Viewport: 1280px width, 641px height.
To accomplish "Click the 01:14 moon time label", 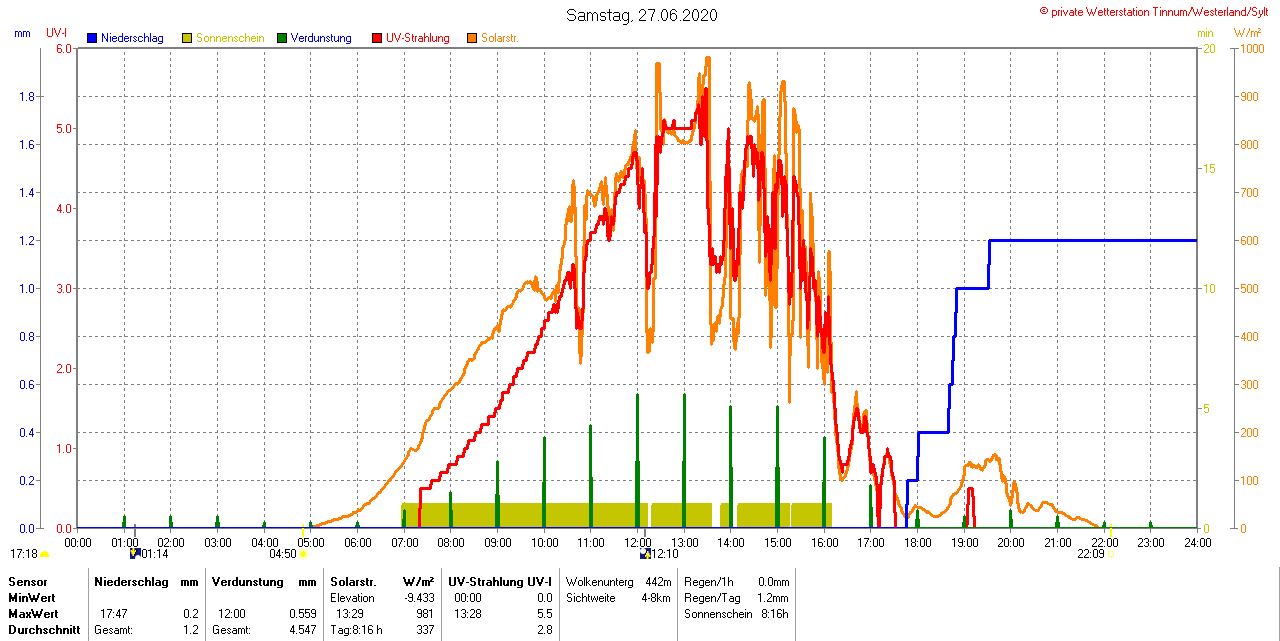I will [x=155, y=554].
